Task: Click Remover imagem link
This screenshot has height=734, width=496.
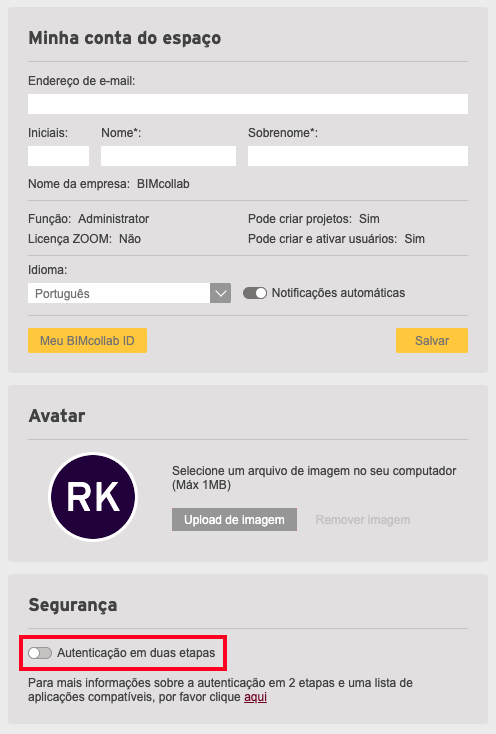Action: (363, 520)
